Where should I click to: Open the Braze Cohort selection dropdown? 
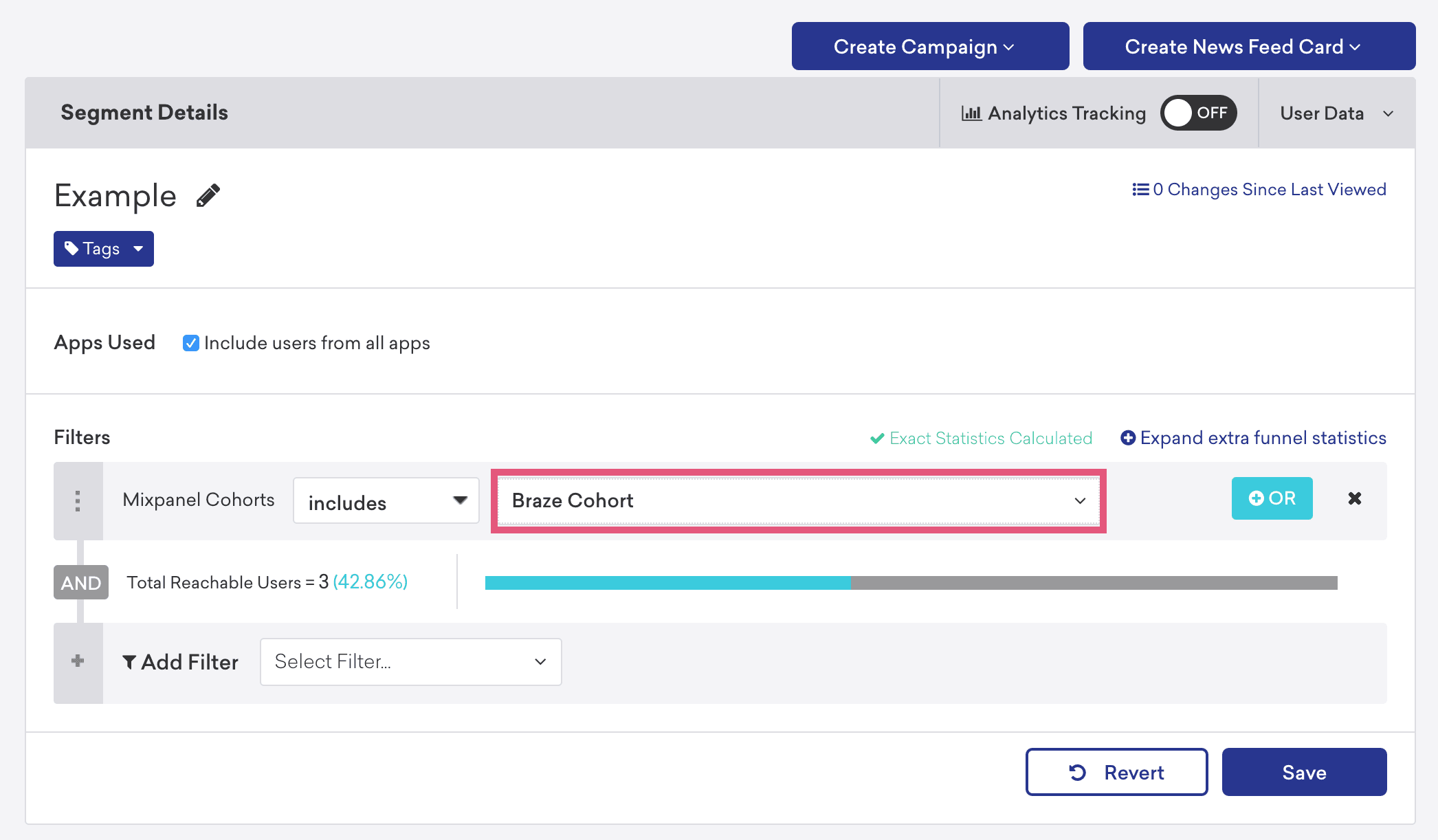pos(797,501)
